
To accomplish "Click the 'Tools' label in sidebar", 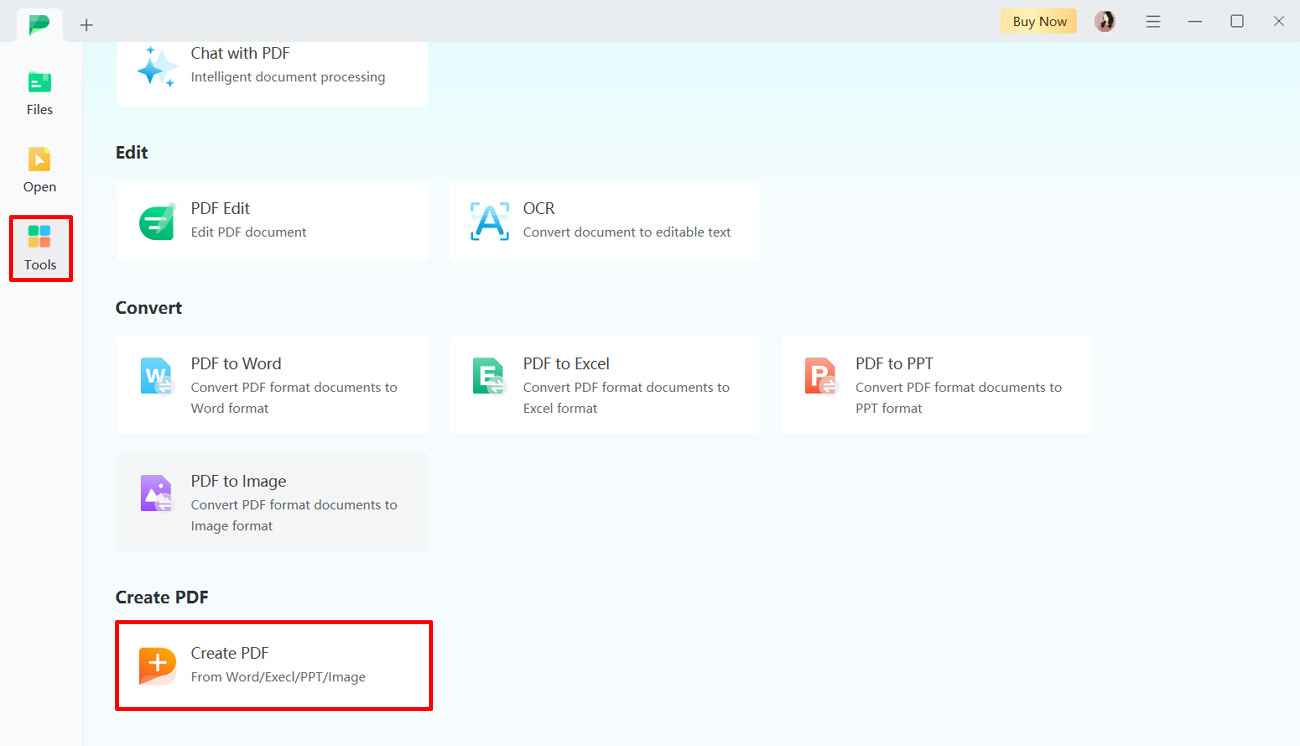I will pyautogui.click(x=40, y=265).
